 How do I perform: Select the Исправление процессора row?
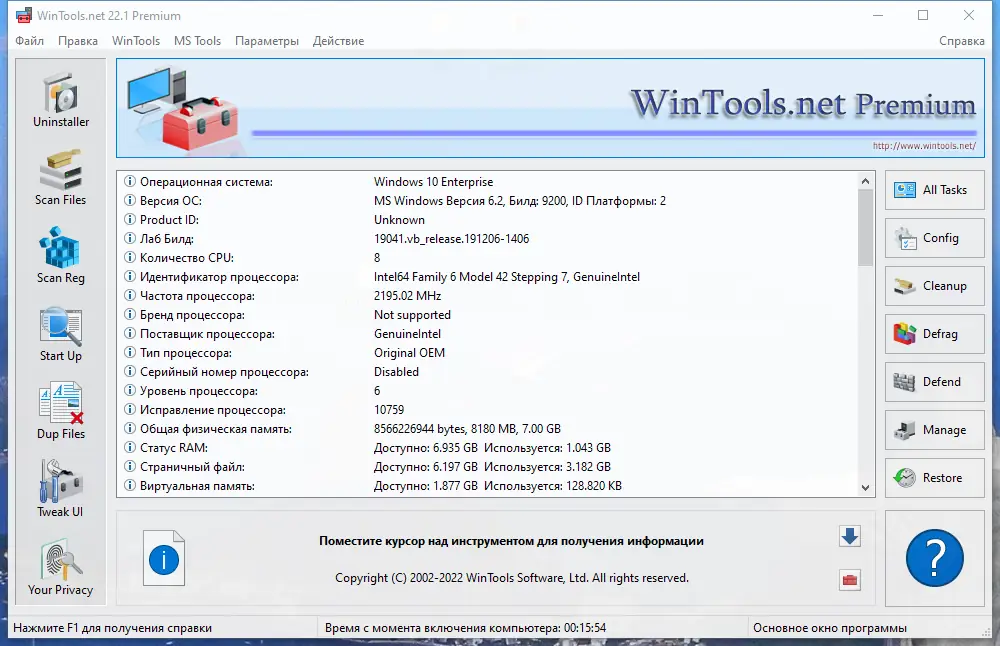click(488, 409)
